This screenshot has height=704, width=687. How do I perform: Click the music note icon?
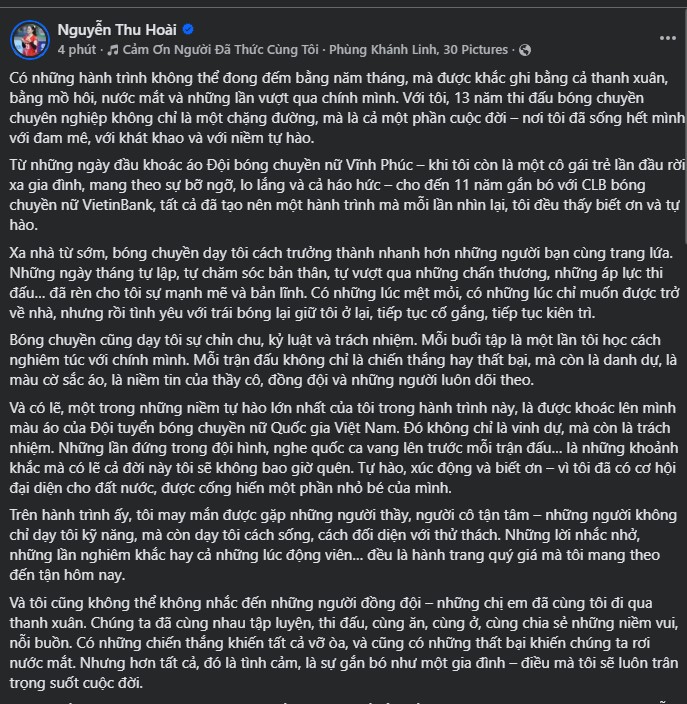pyautogui.click(x=113, y=48)
